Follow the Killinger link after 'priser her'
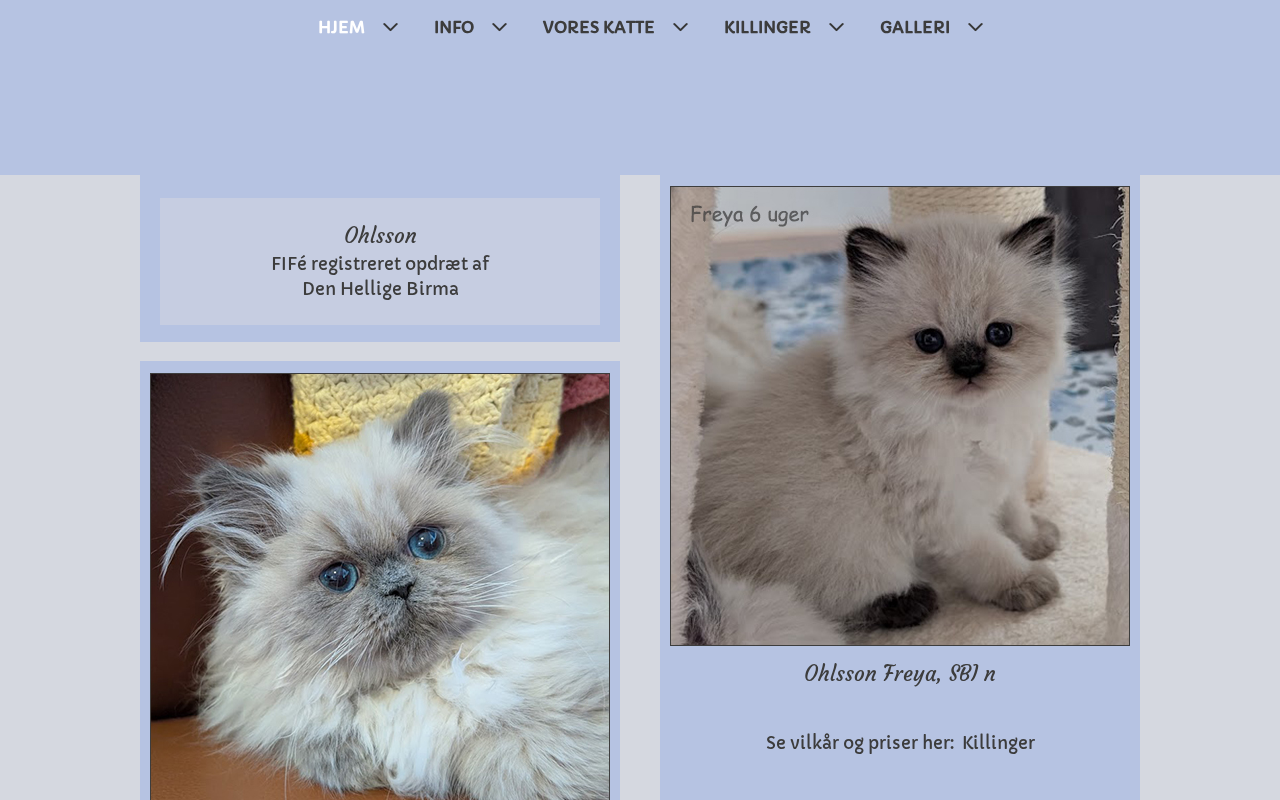This screenshot has width=1280, height=800. tap(998, 743)
